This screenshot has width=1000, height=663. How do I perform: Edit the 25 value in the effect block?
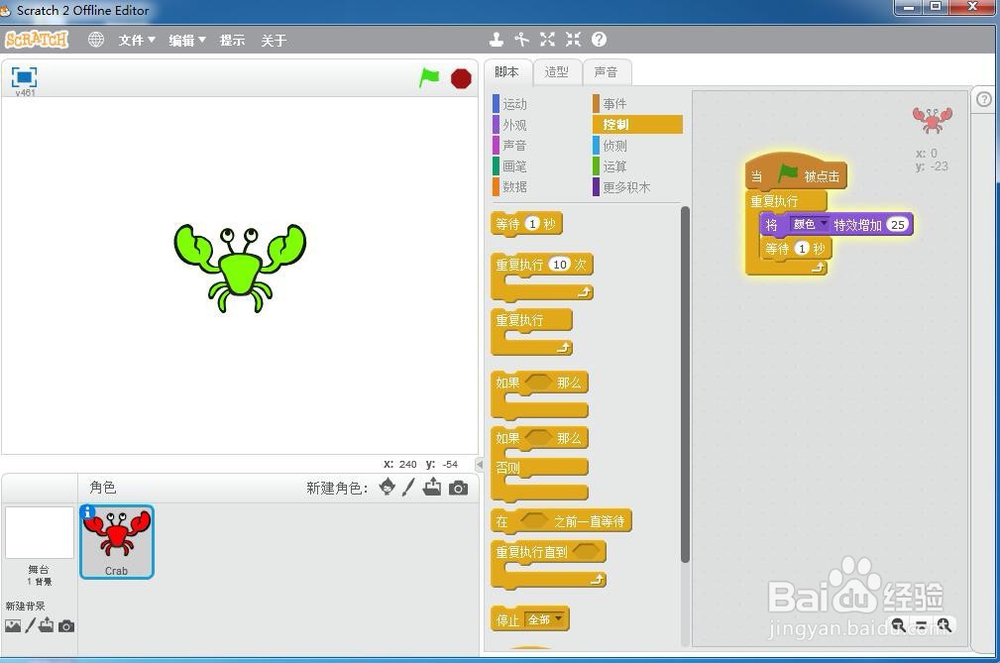point(897,224)
